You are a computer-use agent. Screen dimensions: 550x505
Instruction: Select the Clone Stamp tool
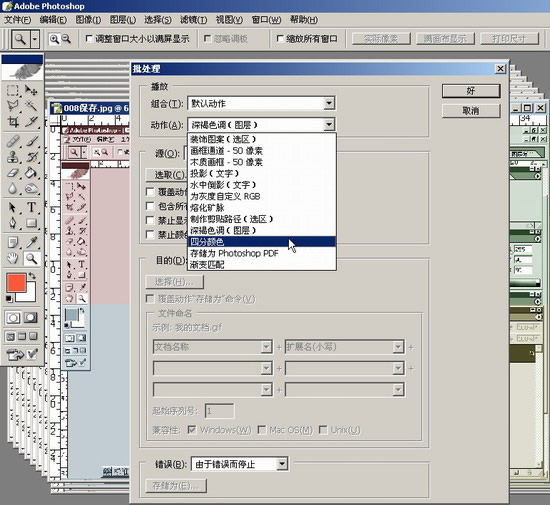[13, 157]
